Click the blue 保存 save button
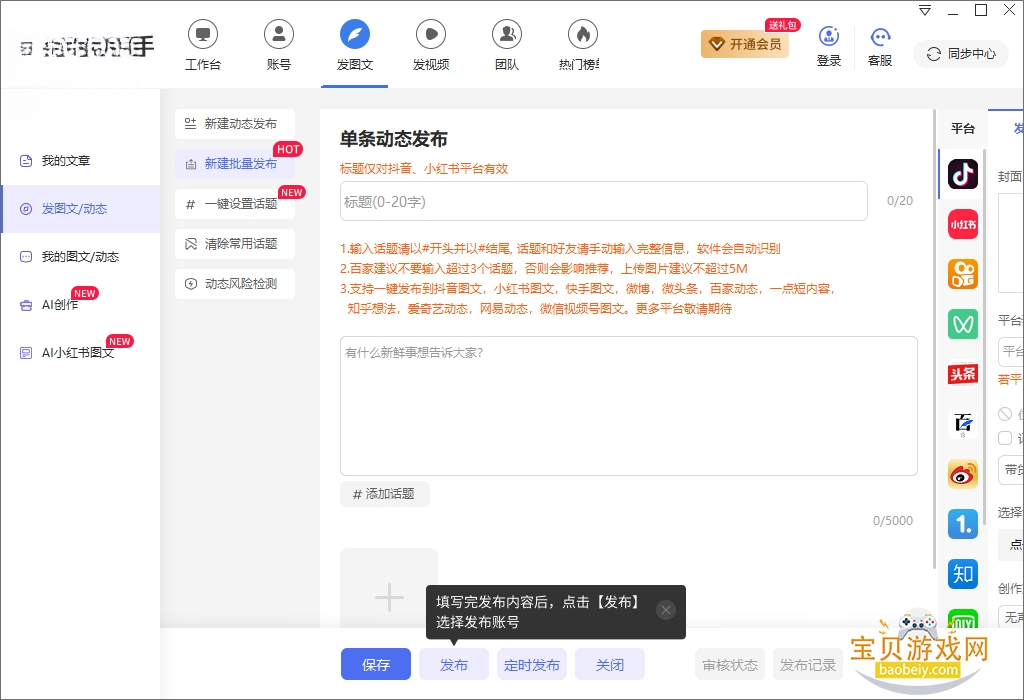The image size is (1024, 700). tap(376, 664)
